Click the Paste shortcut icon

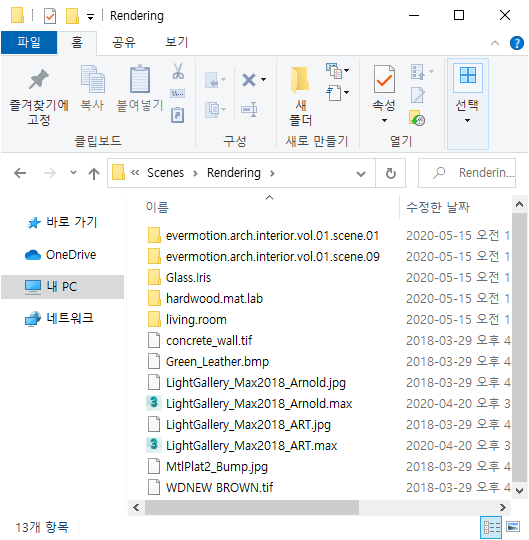click(178, 115)
